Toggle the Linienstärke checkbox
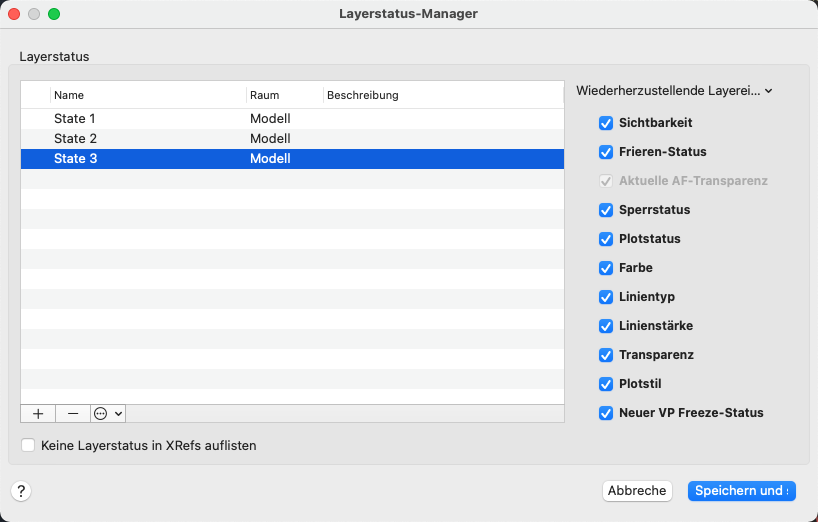Screen dimensions: 818x522 pos(606,326)
